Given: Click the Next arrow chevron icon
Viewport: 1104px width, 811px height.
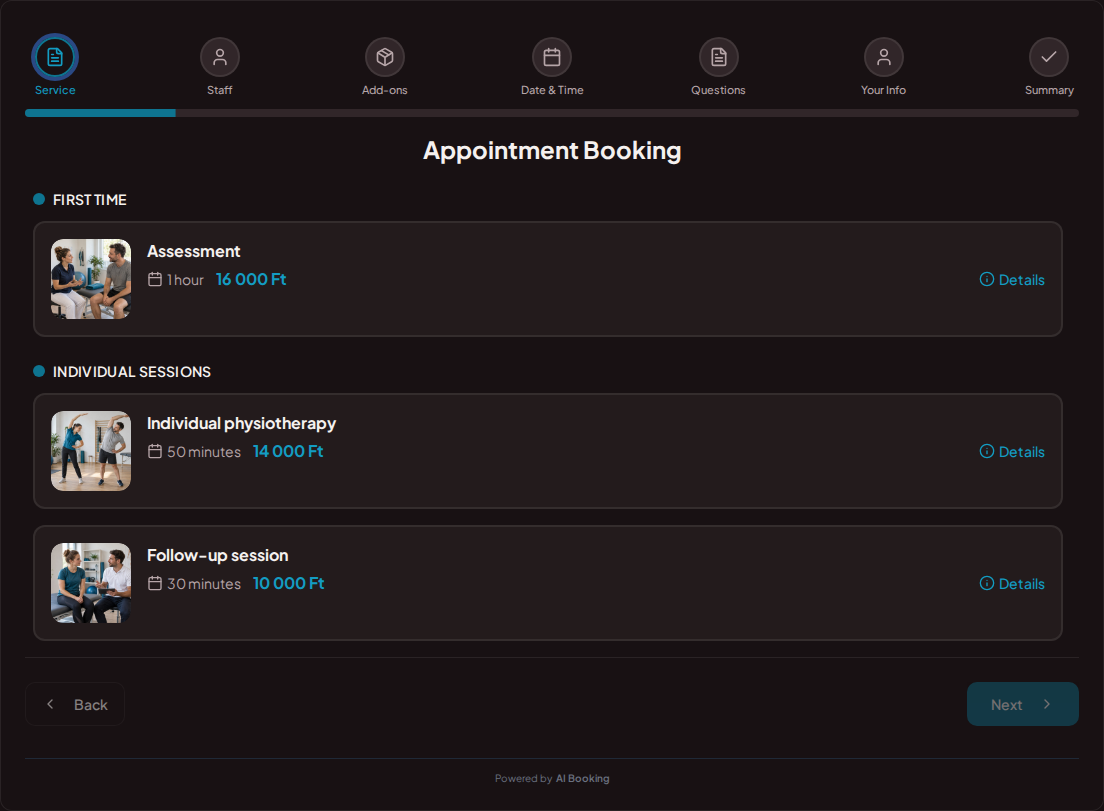Looking at the screenshot, I should pos(1047,704).
